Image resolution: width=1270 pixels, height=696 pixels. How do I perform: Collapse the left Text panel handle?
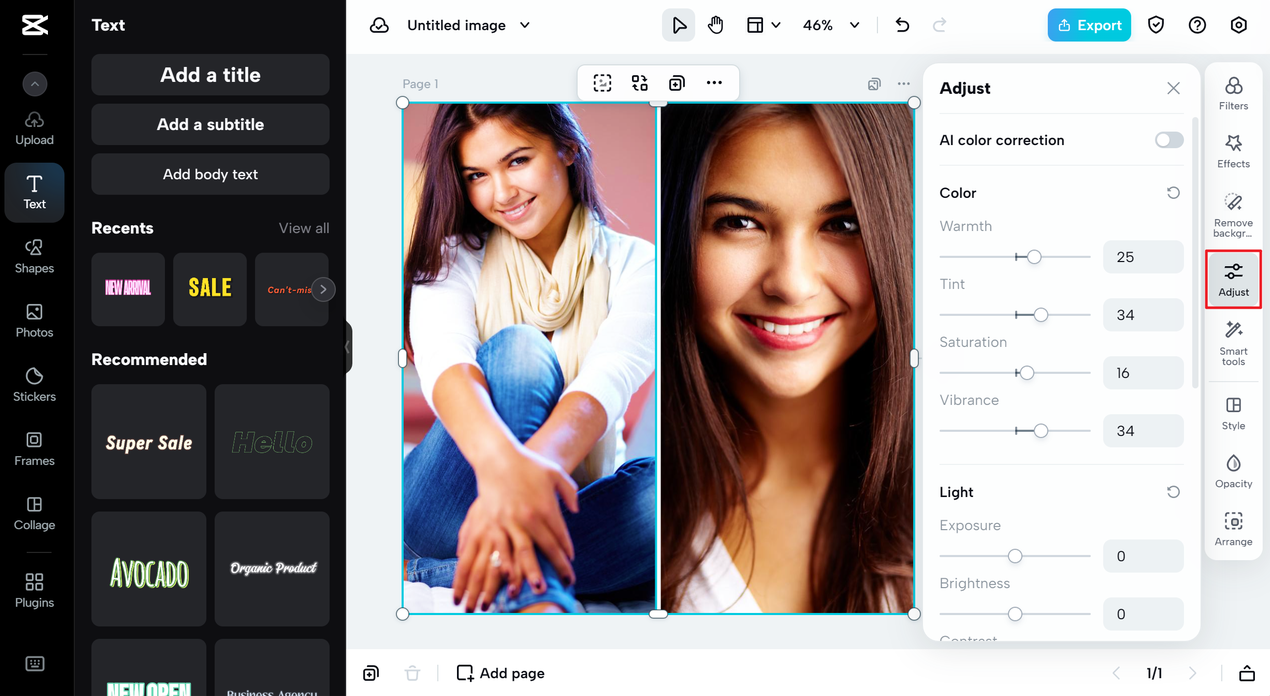pos(348,347)
